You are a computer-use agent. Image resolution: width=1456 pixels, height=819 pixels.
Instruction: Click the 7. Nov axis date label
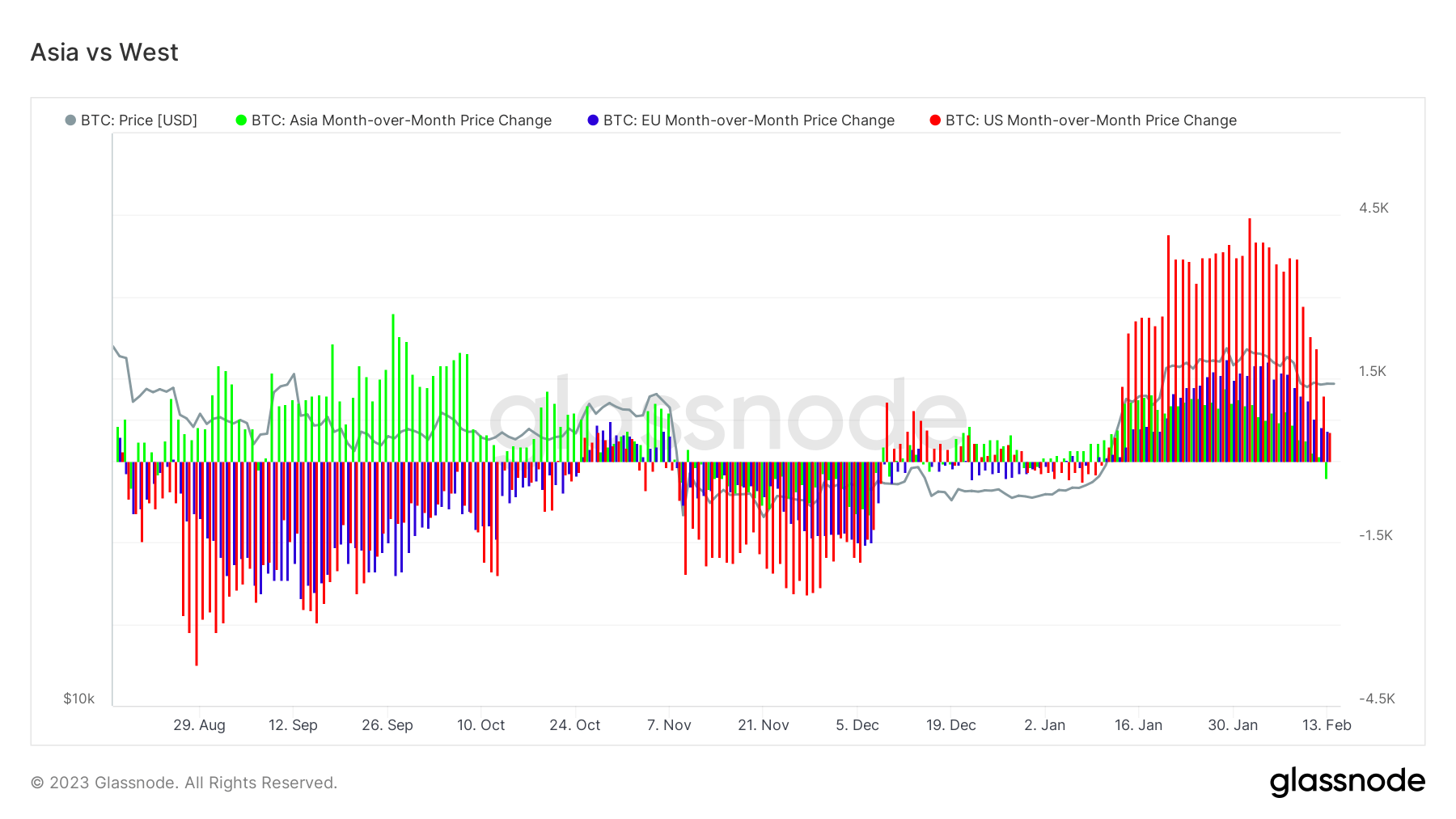[668, 725]
